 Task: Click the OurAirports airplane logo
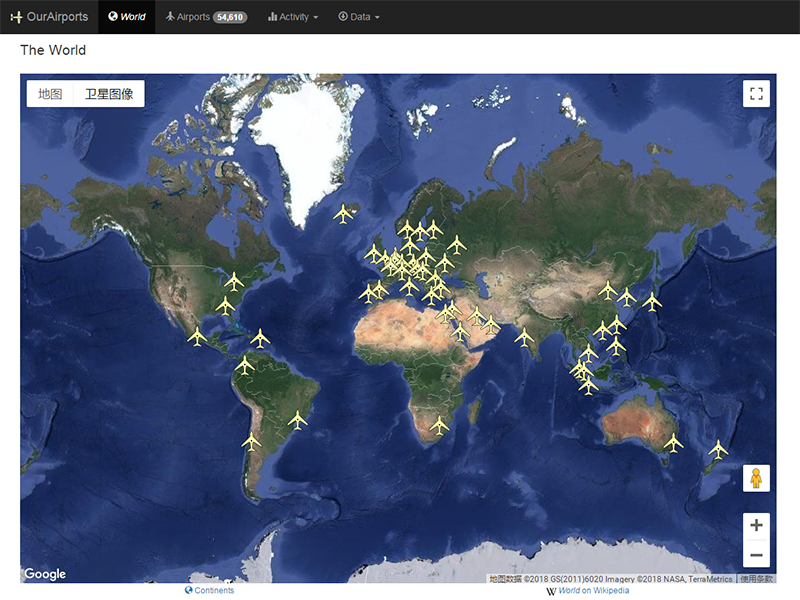pos(16,16)
